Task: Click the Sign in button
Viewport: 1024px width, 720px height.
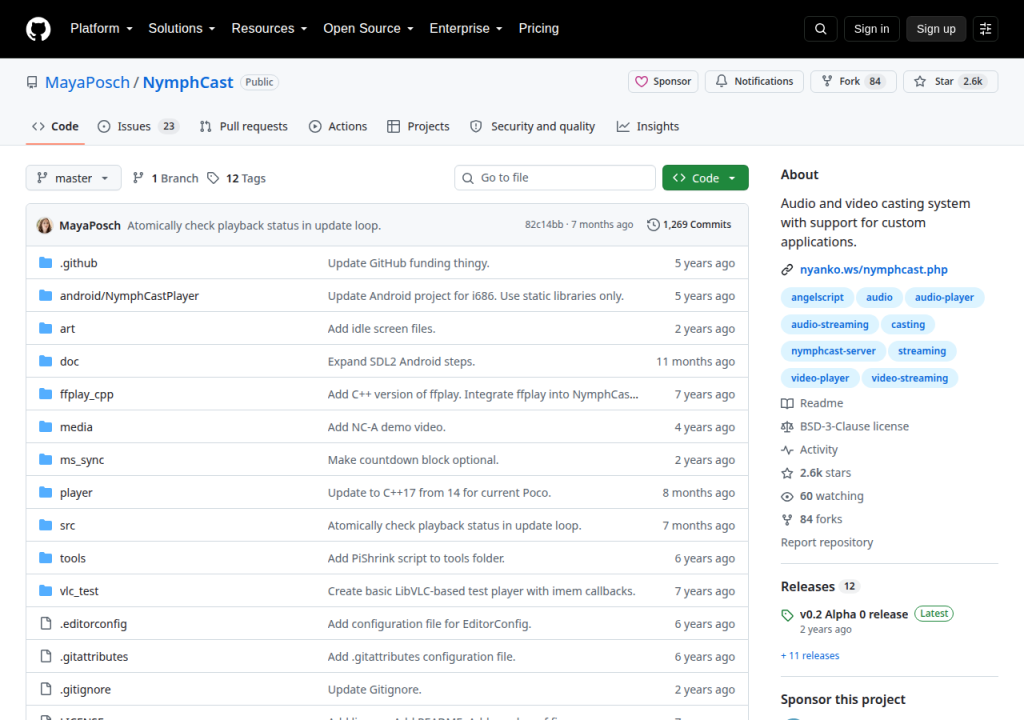Action: point(871,29)
